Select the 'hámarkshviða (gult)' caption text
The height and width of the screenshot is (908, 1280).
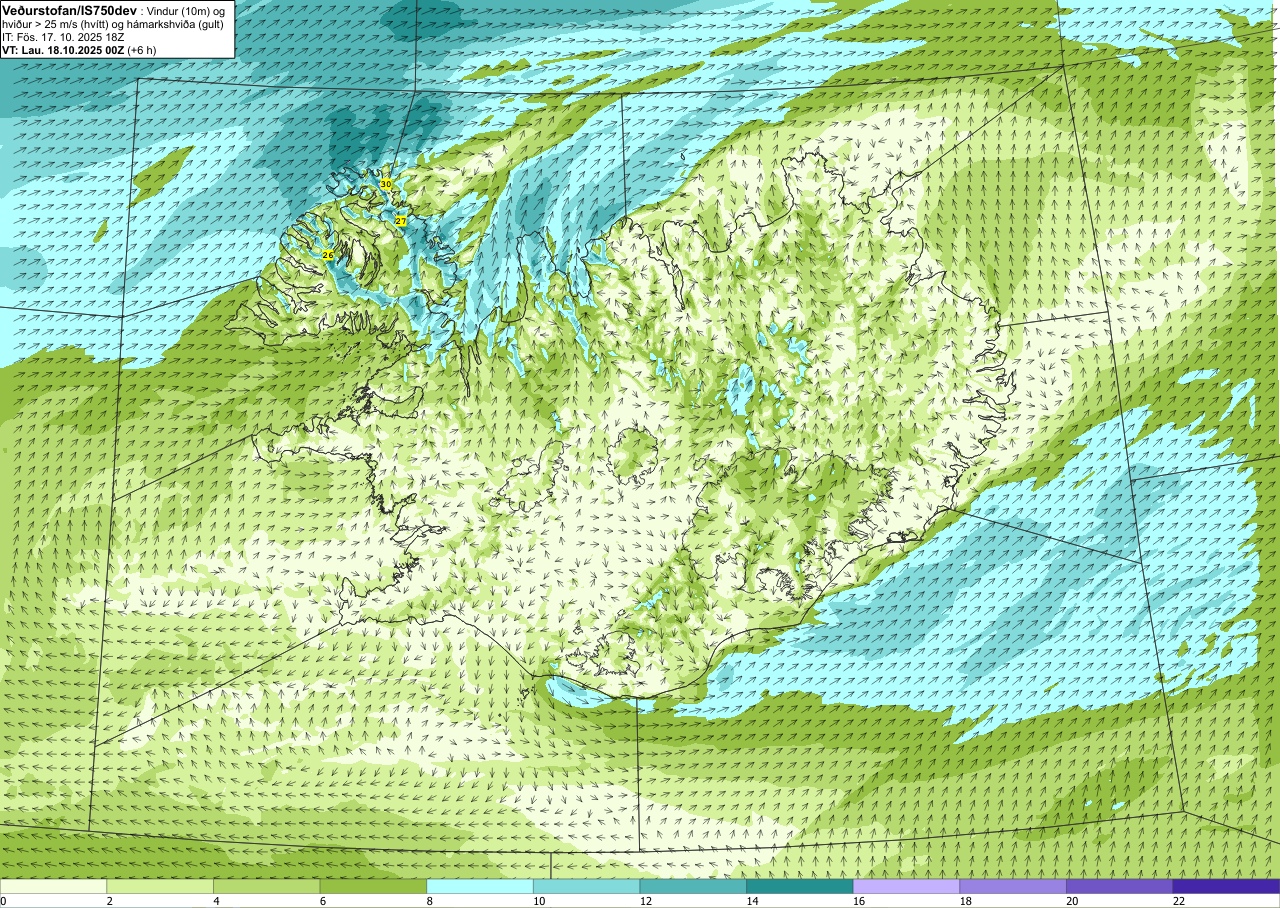[x=174, y=23]
